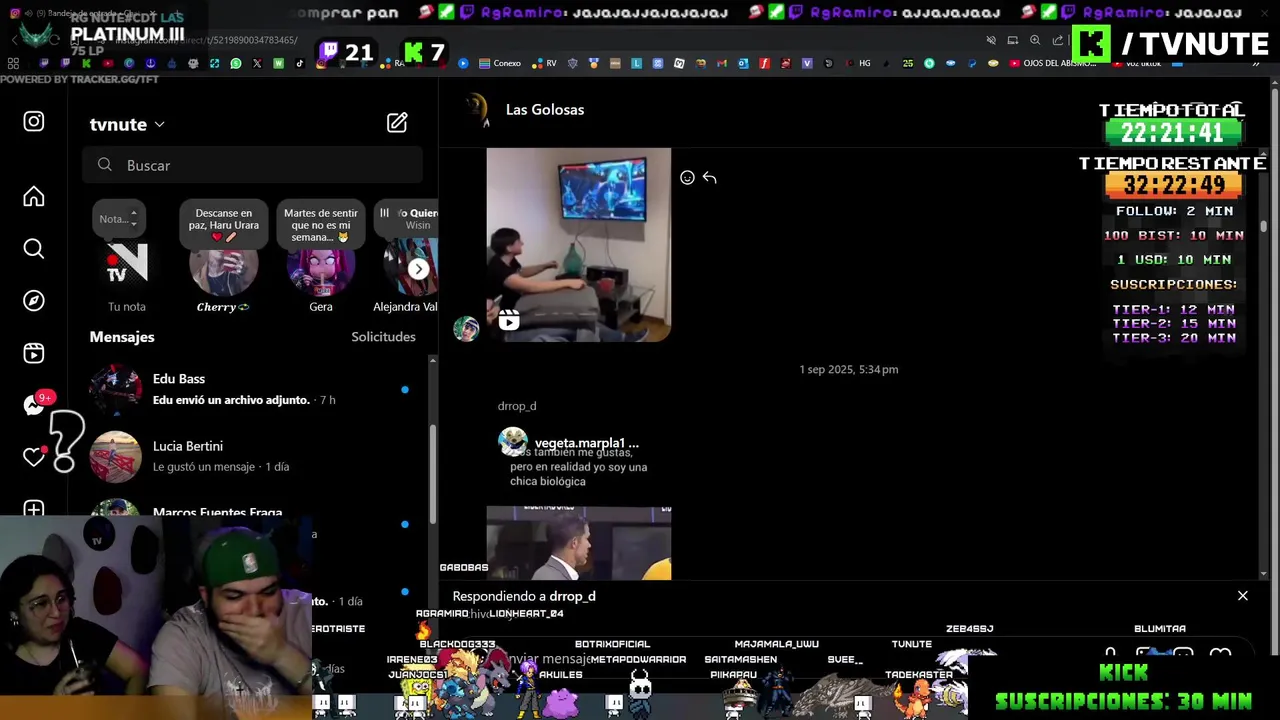
Task: Open the second shared reel thumbnail
Action: (579, 543)
